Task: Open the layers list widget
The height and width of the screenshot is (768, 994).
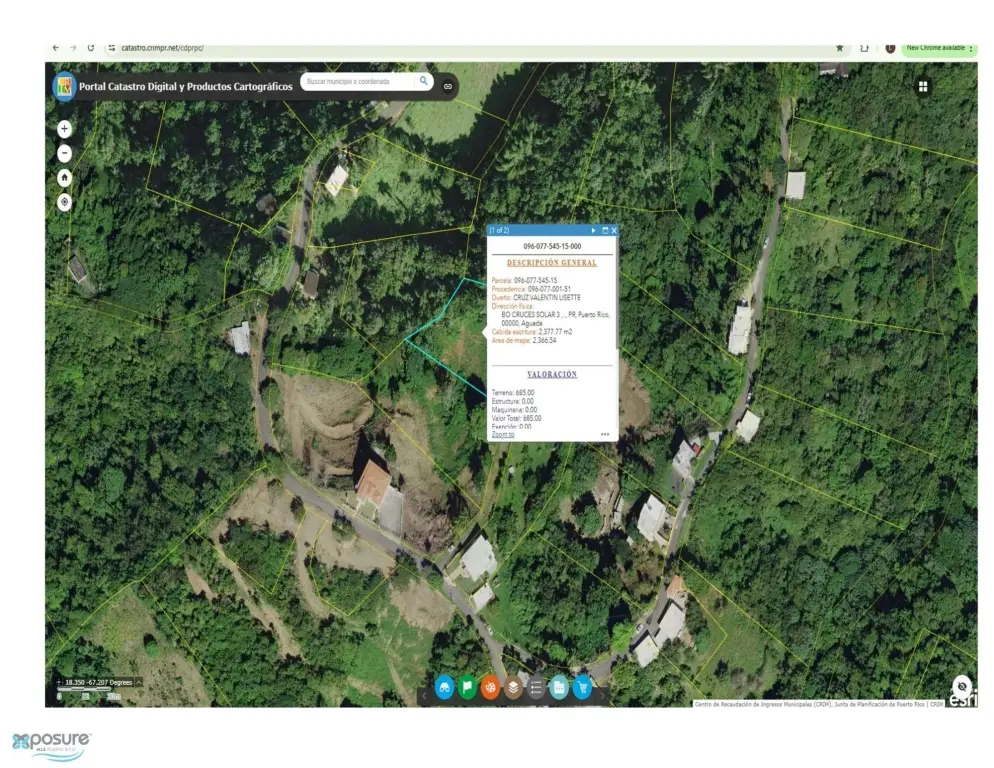Action: point(513,688)
